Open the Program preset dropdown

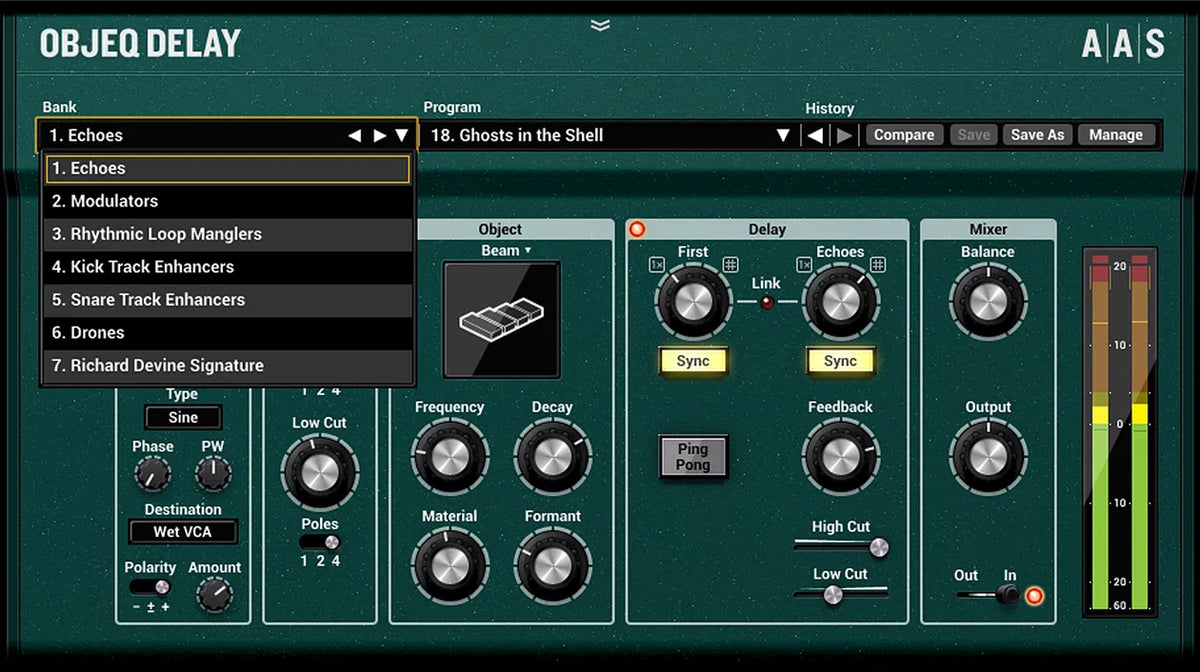[x=783, y=135]
